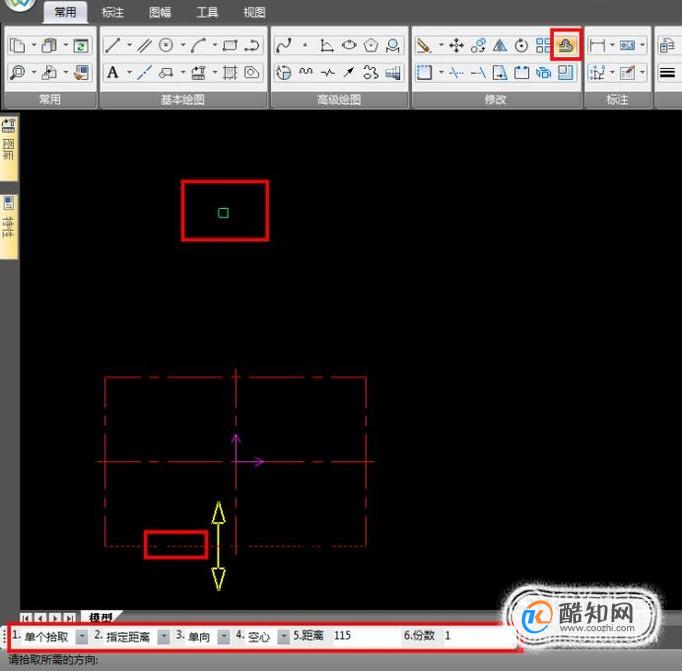This screenshot has width=682, height=671.
Task: Select the Ellipse tool
Action: click(x=349, y=45)
